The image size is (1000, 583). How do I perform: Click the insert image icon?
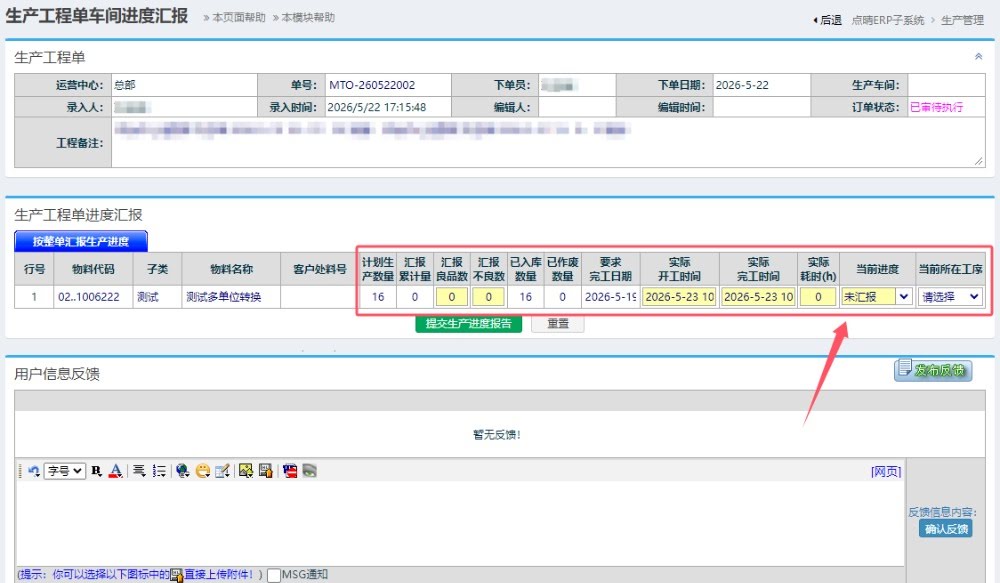[x=246, y=471]
